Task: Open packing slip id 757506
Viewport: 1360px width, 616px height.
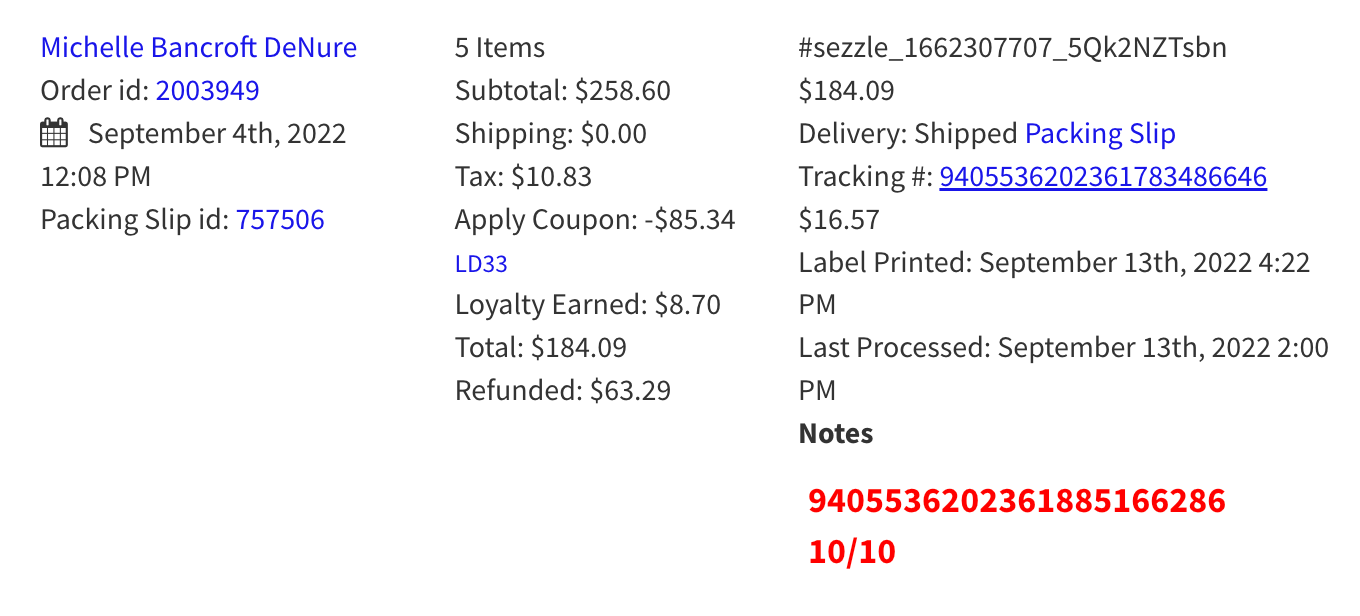Action: [280, 219]
